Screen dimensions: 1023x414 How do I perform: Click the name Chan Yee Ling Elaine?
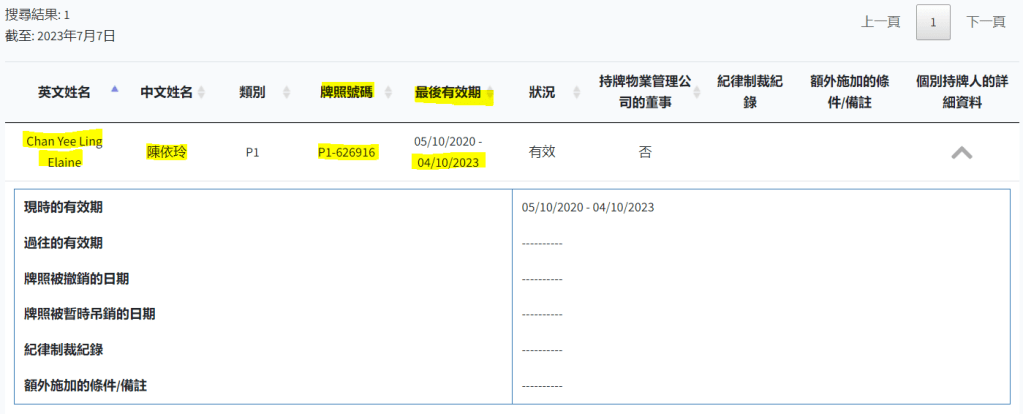pyautogui.click(x=64, y=151)
